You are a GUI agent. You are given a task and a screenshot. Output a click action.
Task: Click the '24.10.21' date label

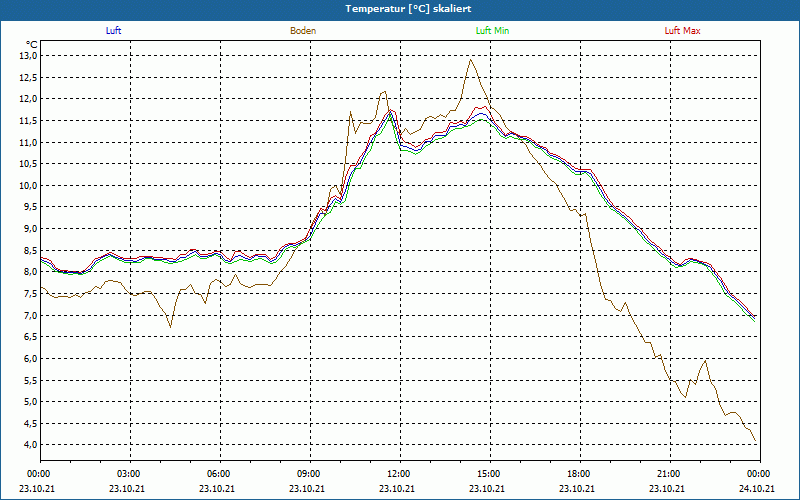757,488
